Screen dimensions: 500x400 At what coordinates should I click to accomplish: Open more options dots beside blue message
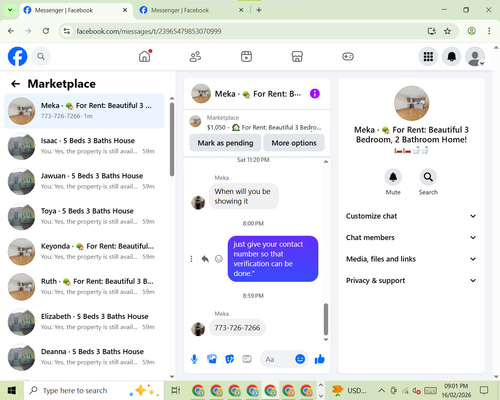191,259
